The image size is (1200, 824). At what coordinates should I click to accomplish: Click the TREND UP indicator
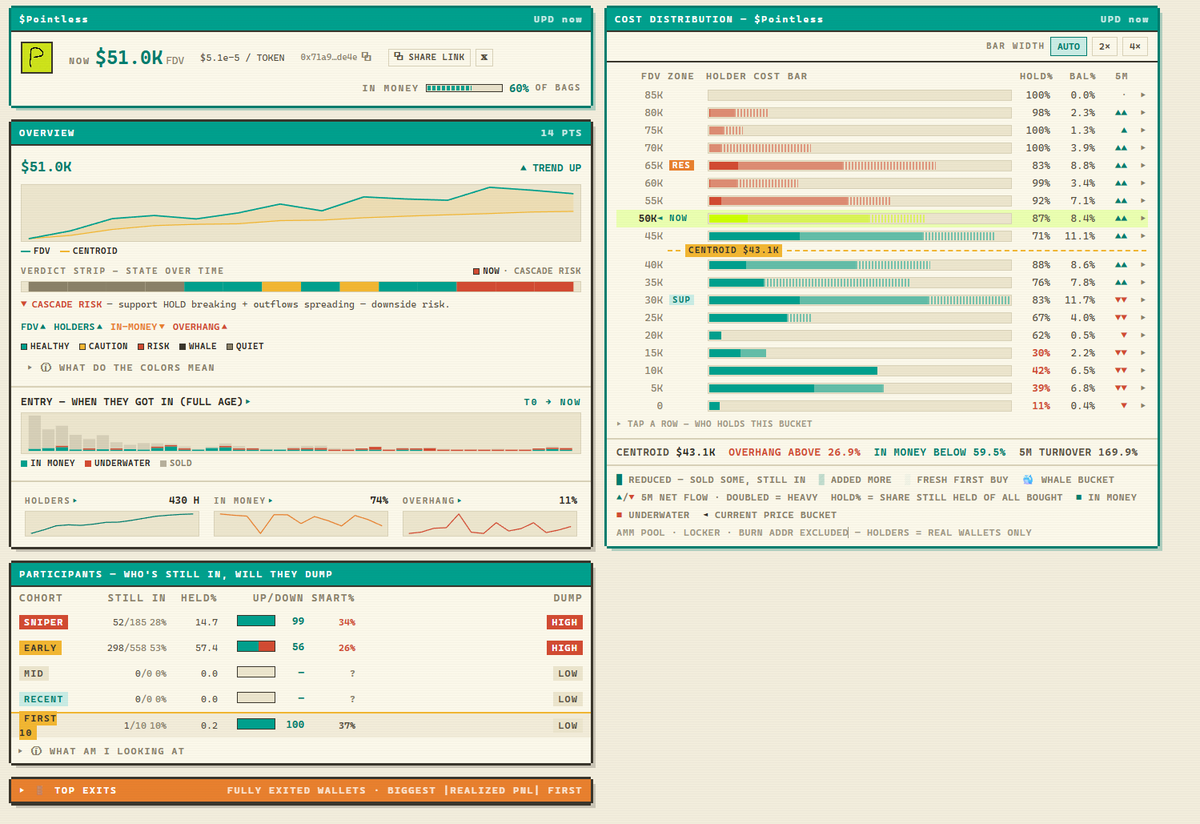(551, 168)
